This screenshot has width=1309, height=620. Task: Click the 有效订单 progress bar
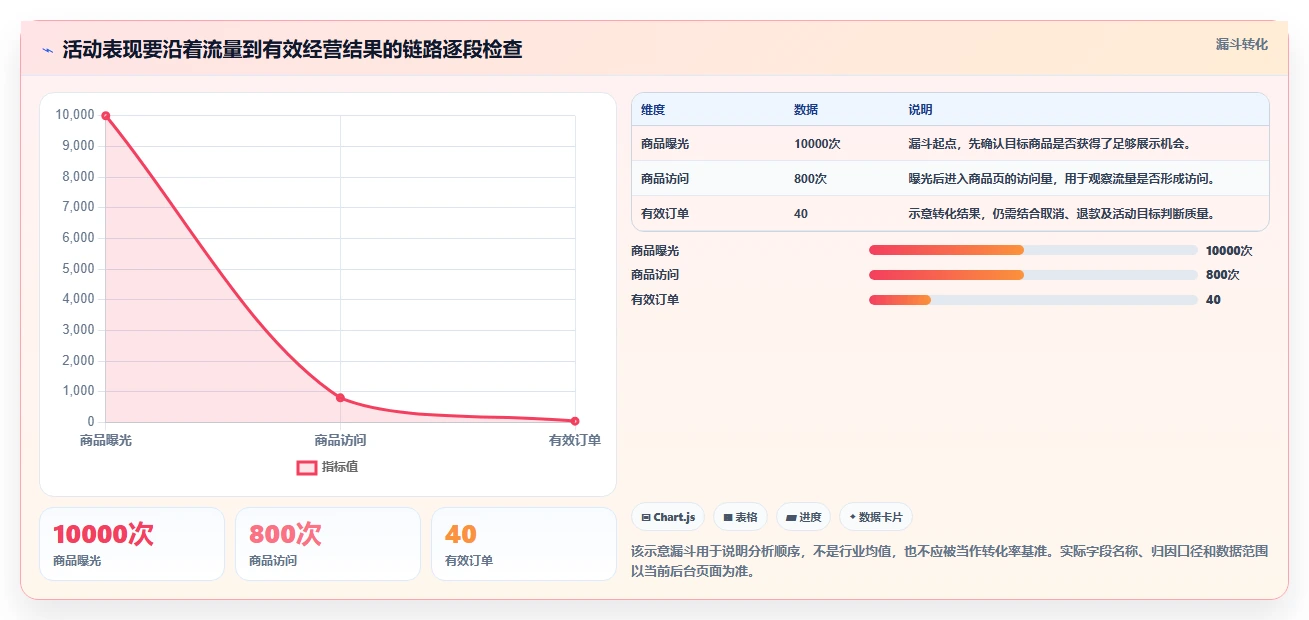click(x=1033, y=300)
